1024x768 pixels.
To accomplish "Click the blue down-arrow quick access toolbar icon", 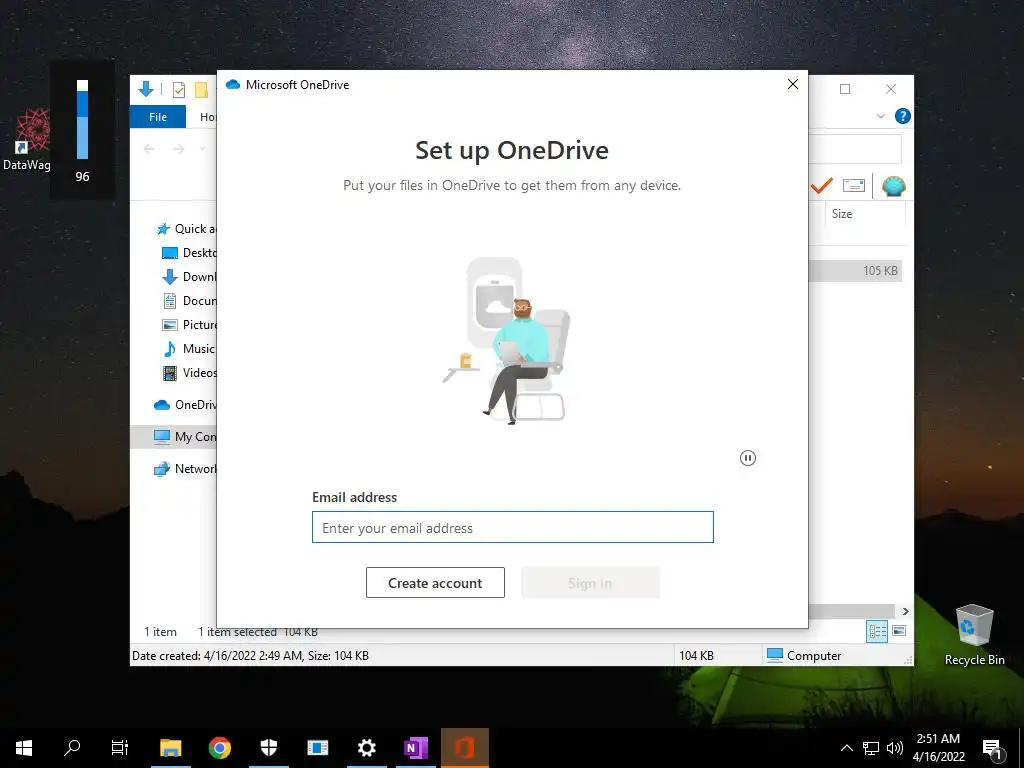I will tap(146, 89).
